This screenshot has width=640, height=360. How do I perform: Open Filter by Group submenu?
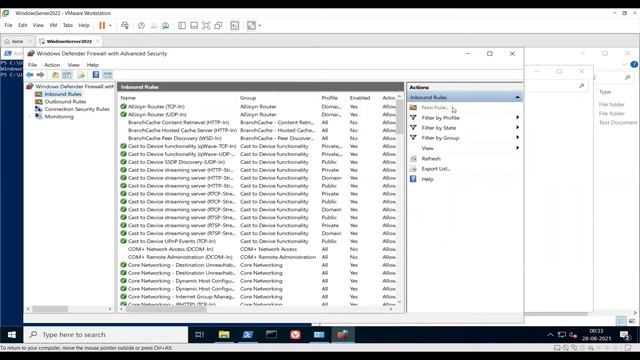click(464, 138)
